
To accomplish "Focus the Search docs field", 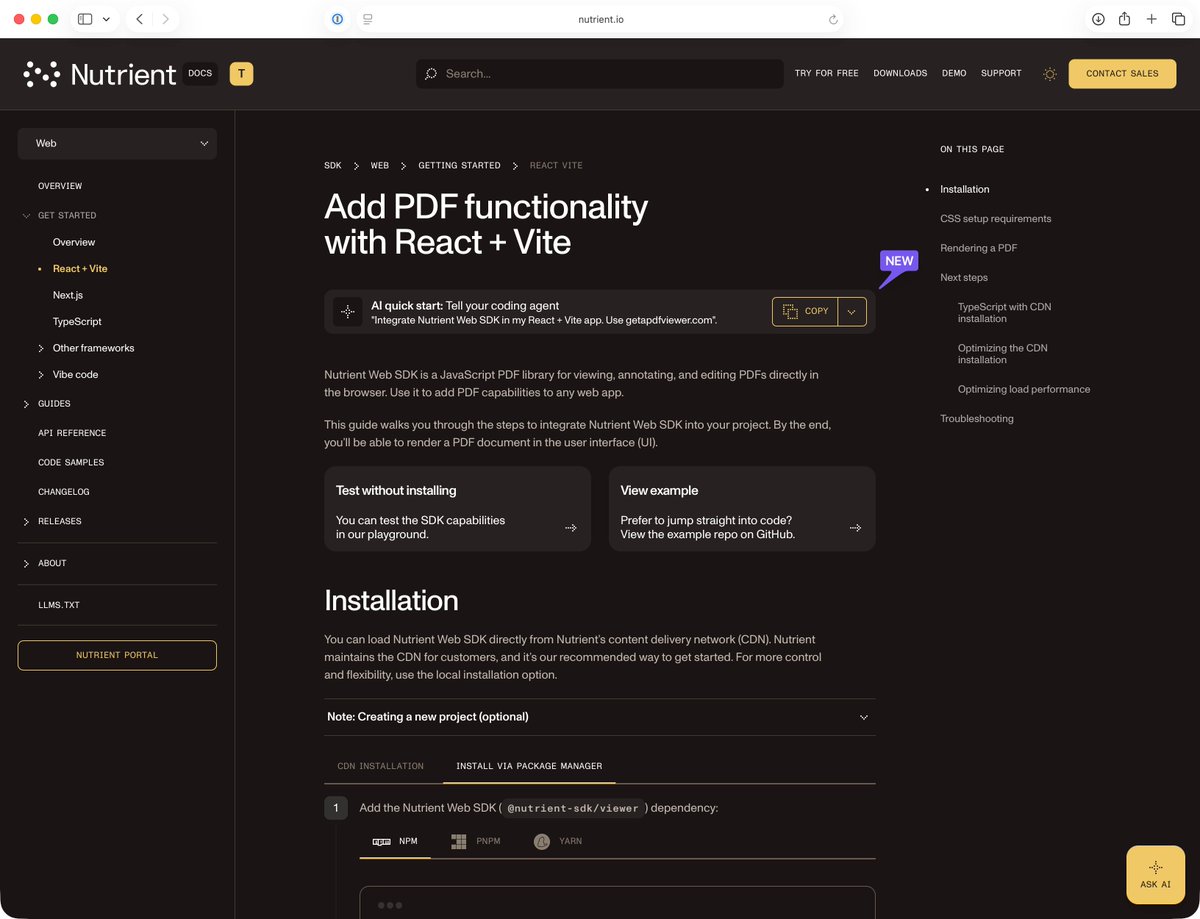I will [600, 74].
